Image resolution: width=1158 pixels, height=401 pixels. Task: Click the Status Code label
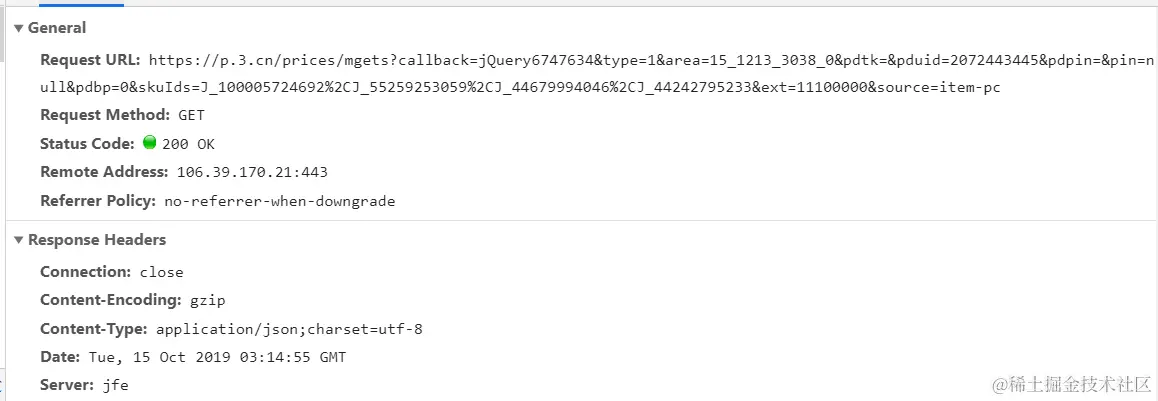[x=87, y=144]
